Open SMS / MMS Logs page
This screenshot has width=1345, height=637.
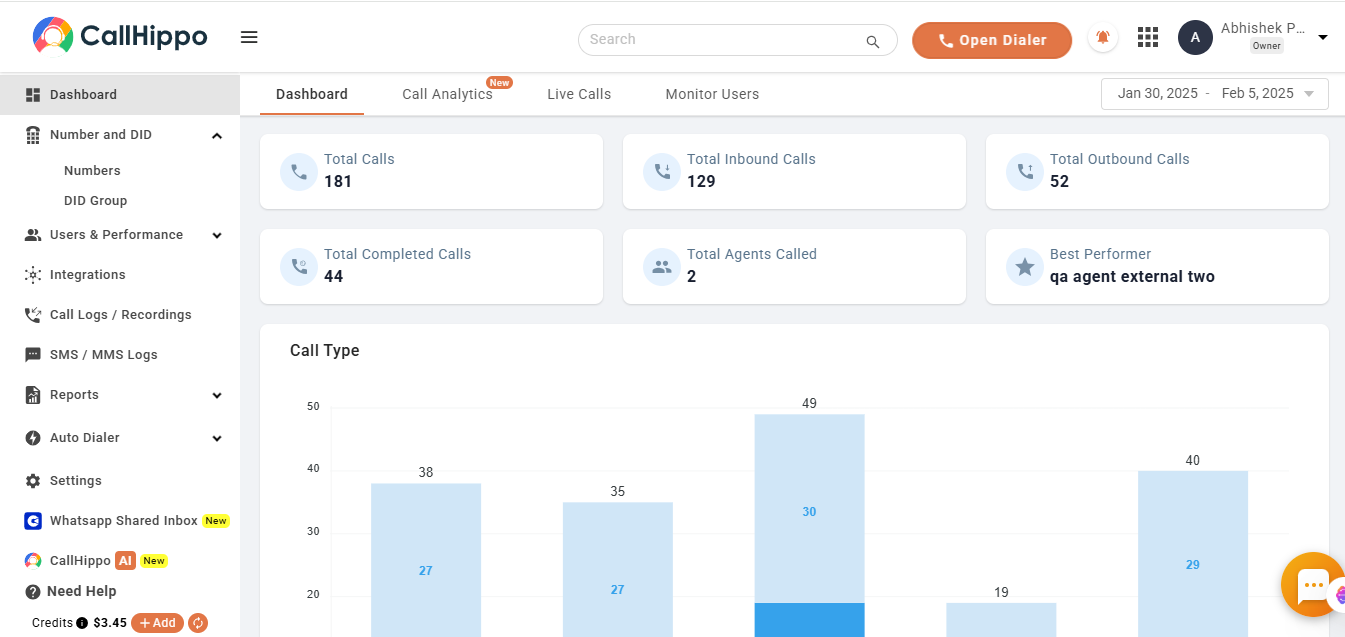pyautogui.click(x=104, y=355)
